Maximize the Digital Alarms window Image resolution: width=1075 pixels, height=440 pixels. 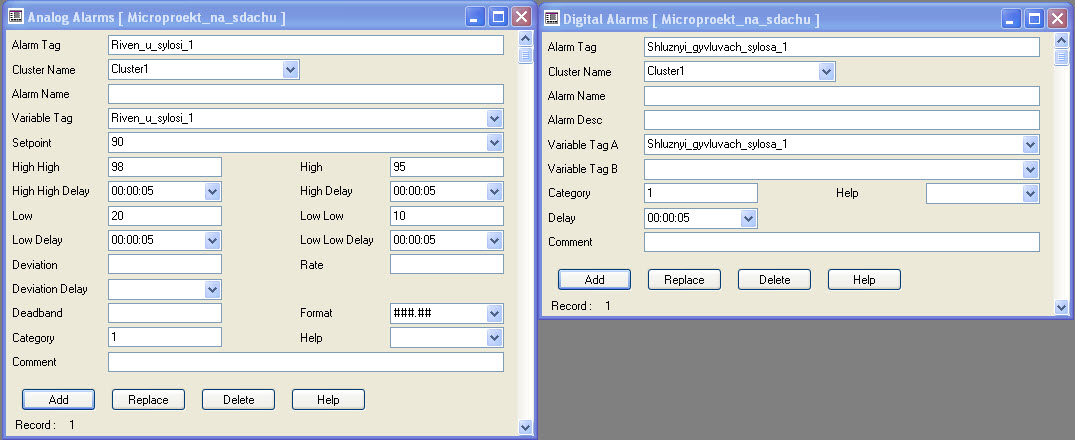(1035, 19)
